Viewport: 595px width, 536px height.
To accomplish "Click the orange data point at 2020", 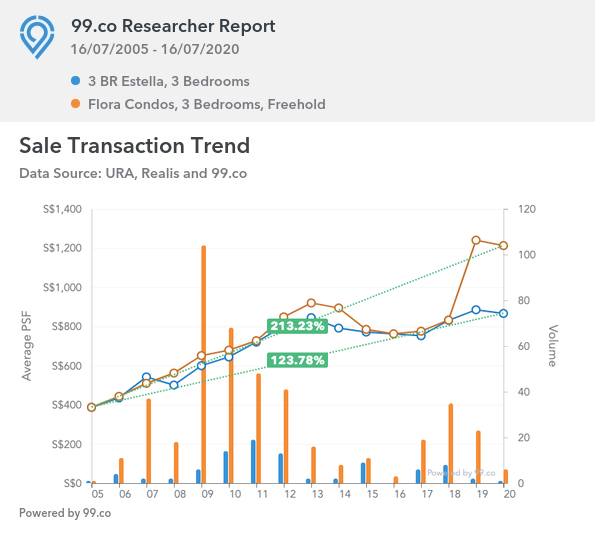I will (504, 245).
